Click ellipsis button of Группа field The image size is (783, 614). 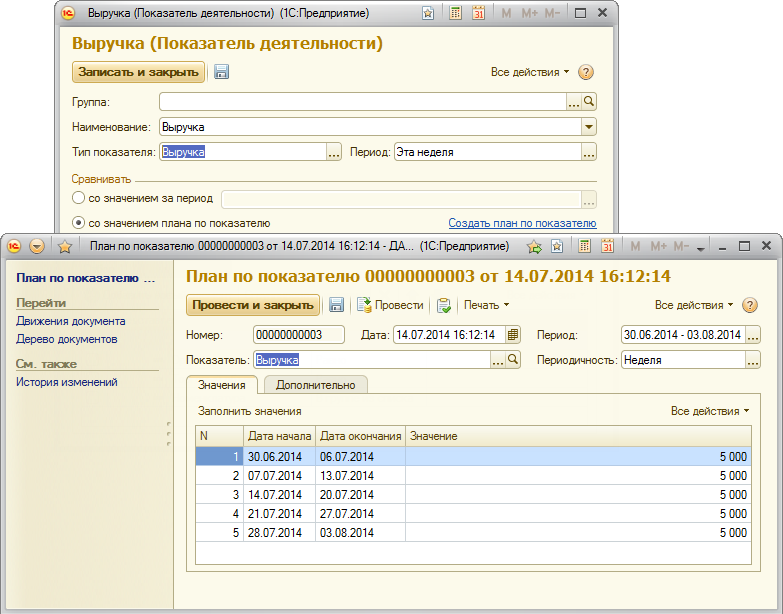574,101
